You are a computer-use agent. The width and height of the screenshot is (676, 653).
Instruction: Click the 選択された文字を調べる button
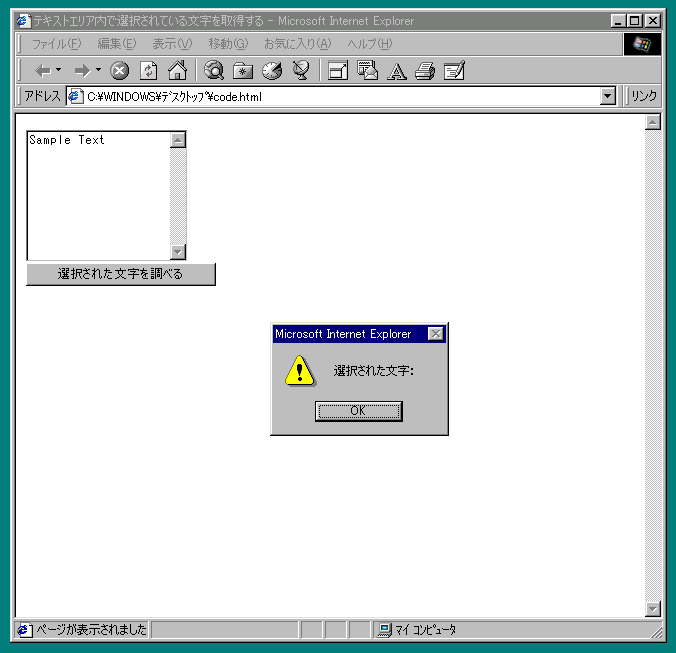point(121,274)
